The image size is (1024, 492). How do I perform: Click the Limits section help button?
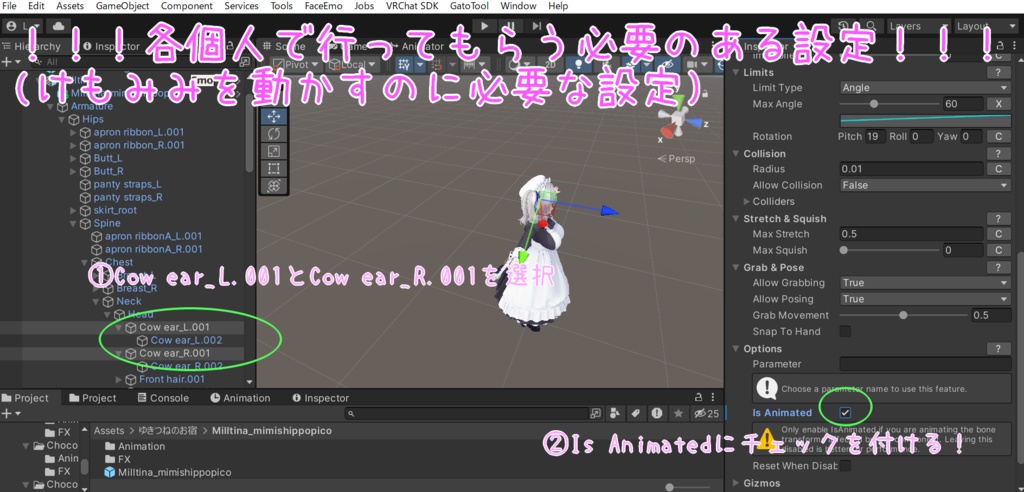click(x=999, y=73)
